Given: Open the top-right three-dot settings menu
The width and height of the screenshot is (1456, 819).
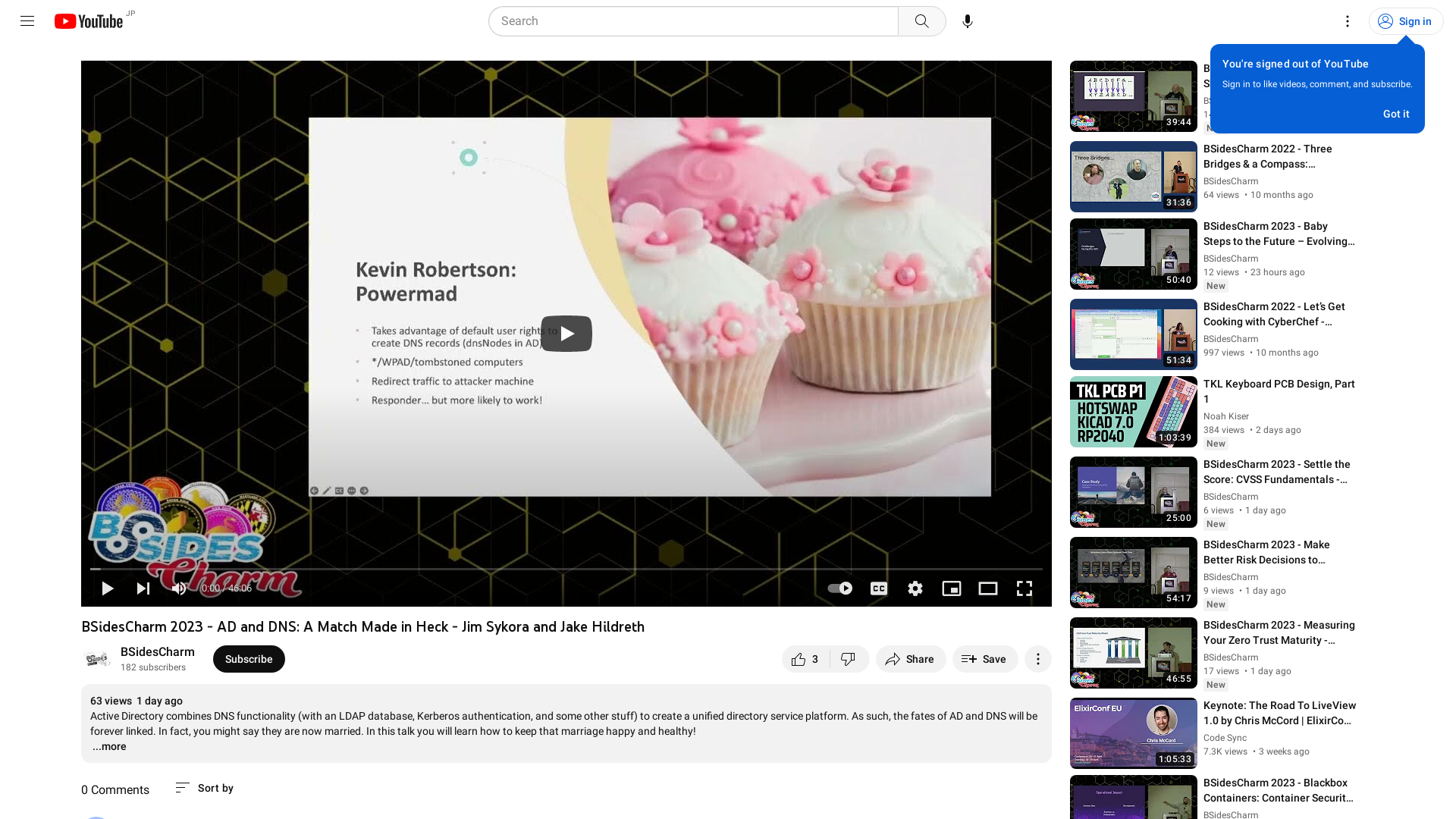Looking at the screenshot, I should [x=1347, y=21].
